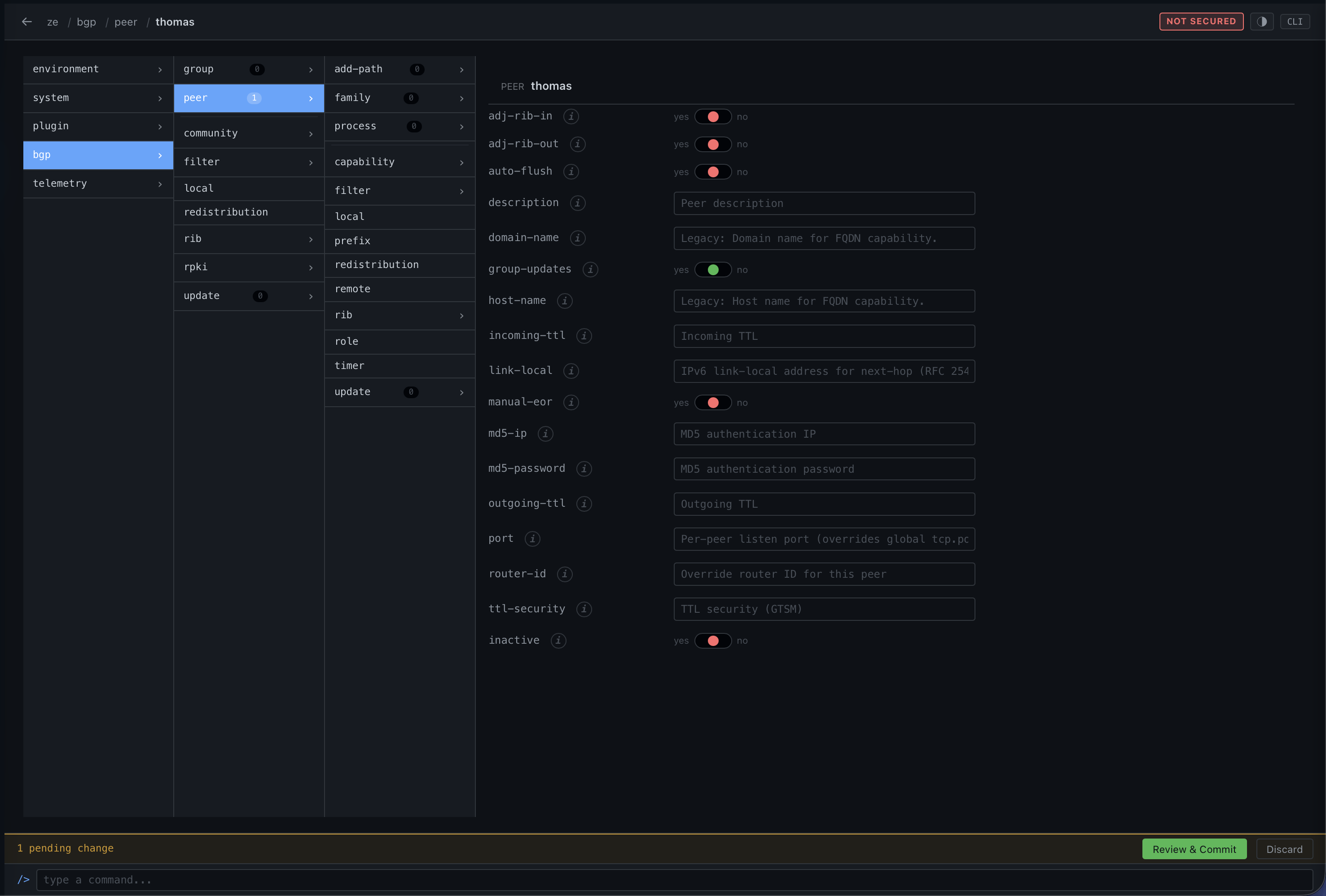
Task: Show info for router-id
Action: click(564, 574)
